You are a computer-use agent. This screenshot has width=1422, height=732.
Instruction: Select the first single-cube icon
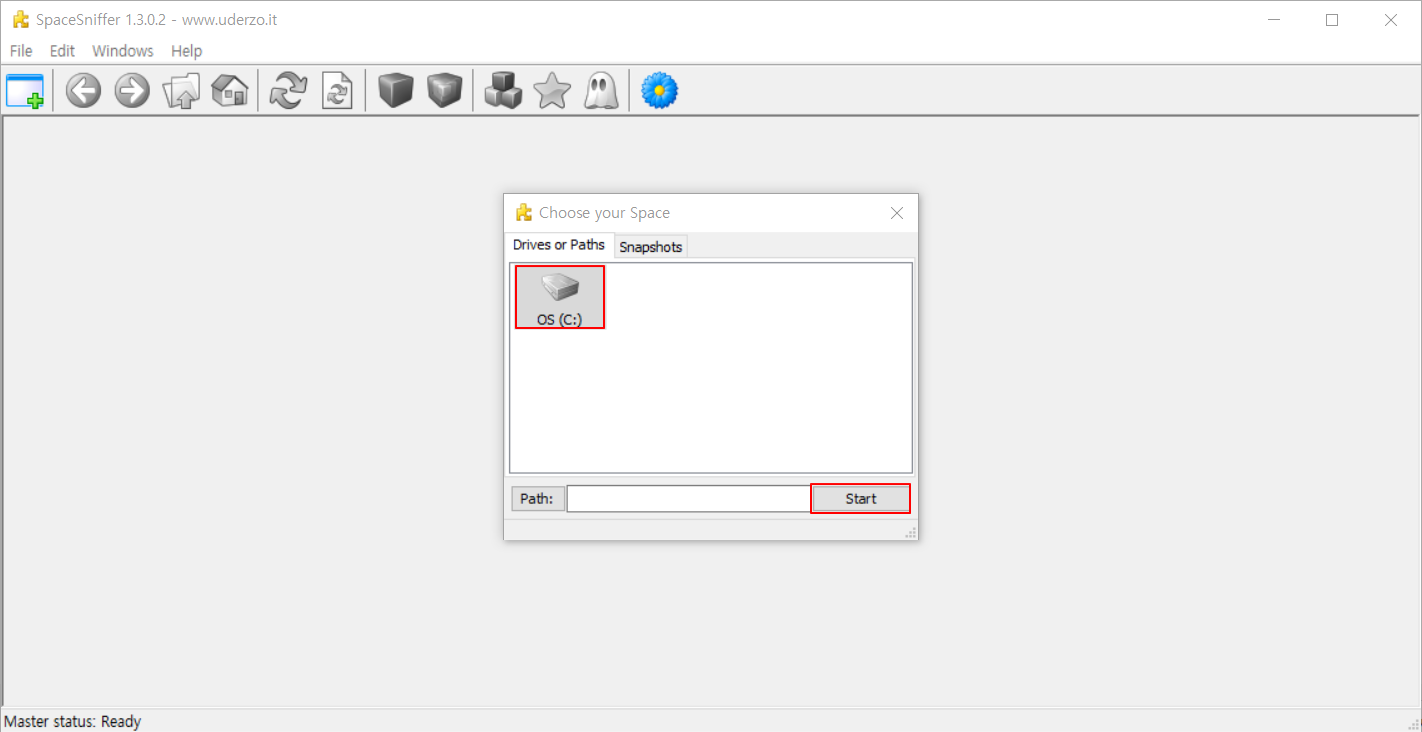[396, 91]
